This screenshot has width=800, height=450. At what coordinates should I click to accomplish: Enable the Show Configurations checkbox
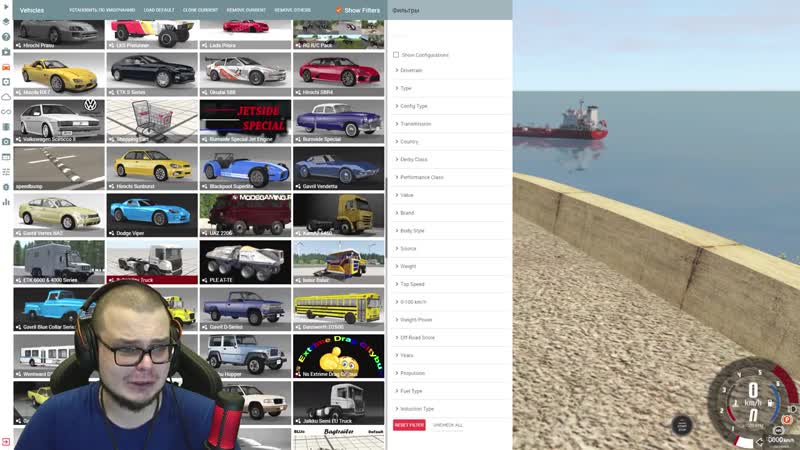coord(396,55)
